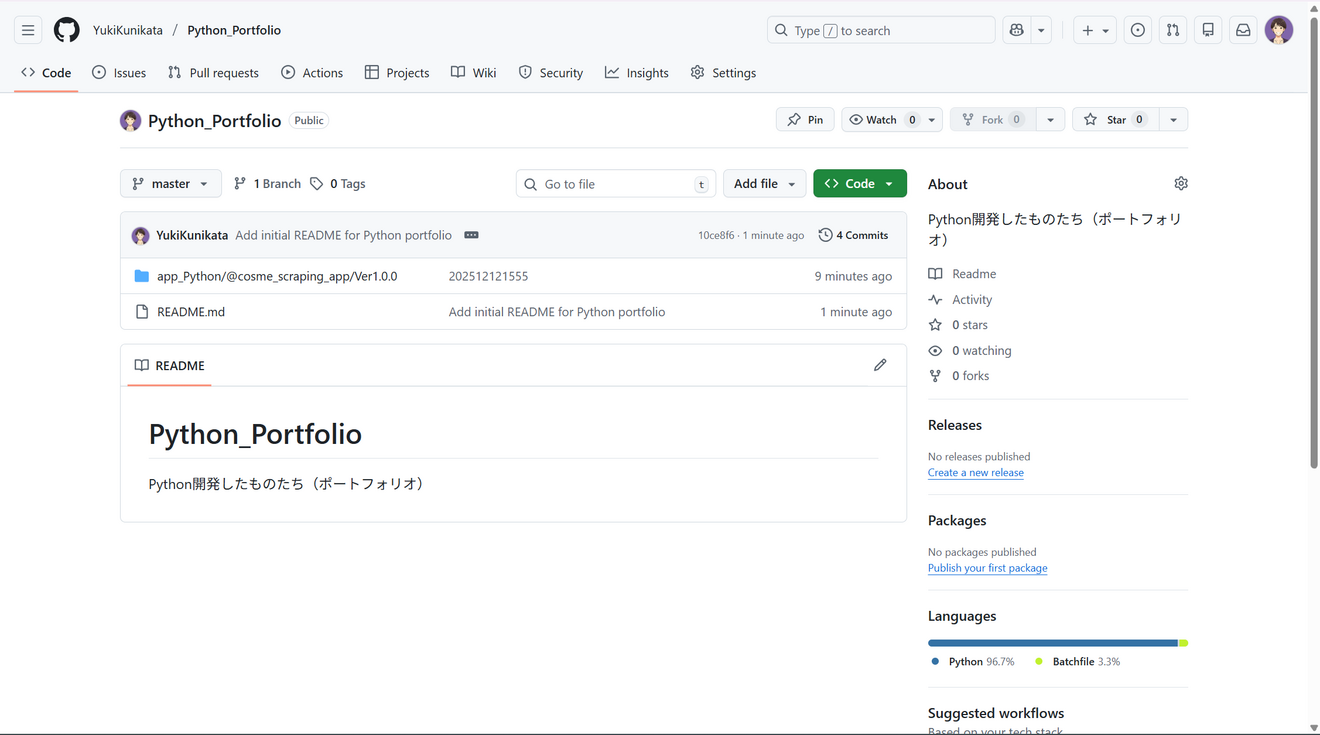Fork the repository
1320x735 pixels.
[x=993, y=120]
